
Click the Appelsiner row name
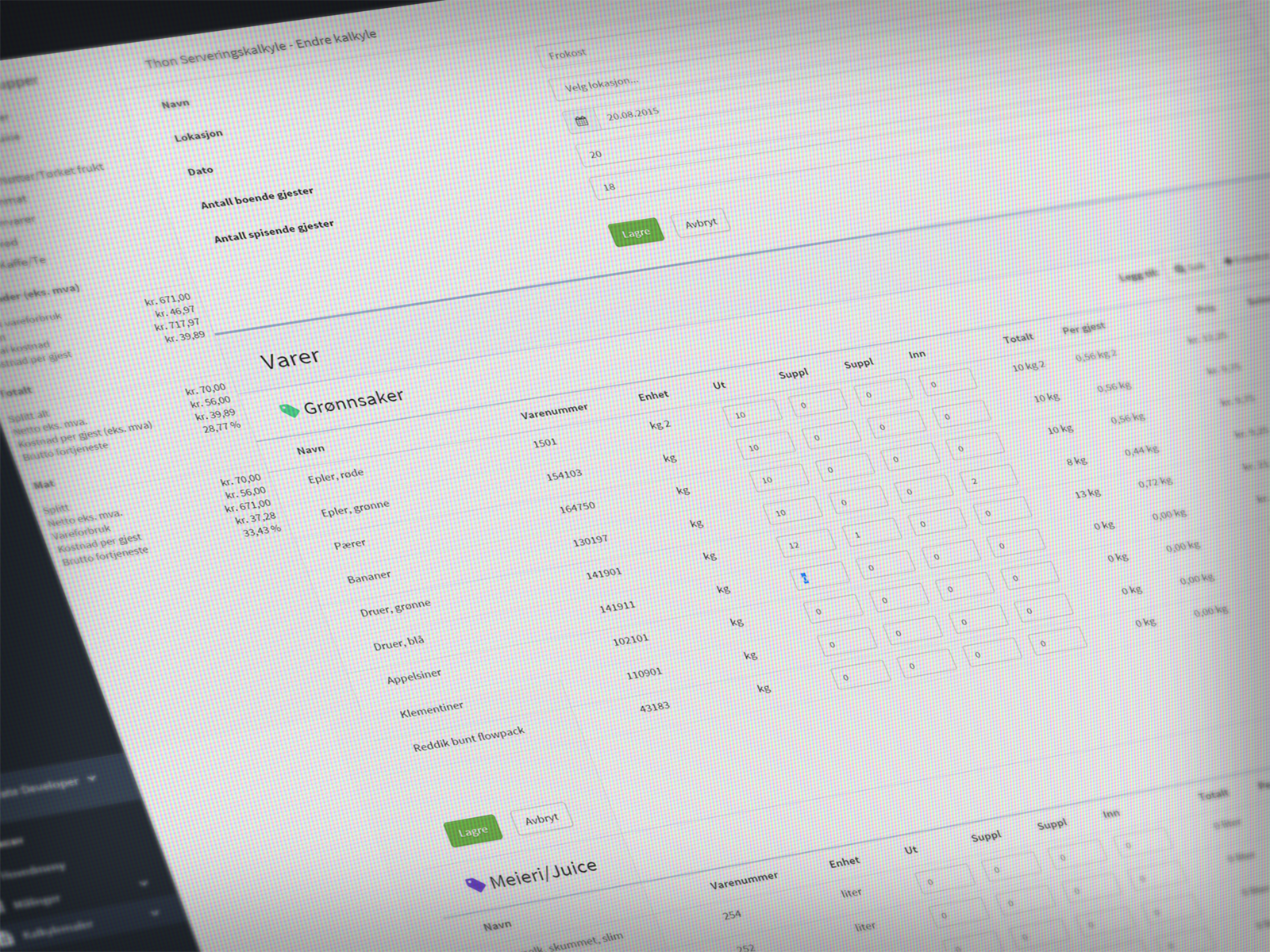[414, 677]
